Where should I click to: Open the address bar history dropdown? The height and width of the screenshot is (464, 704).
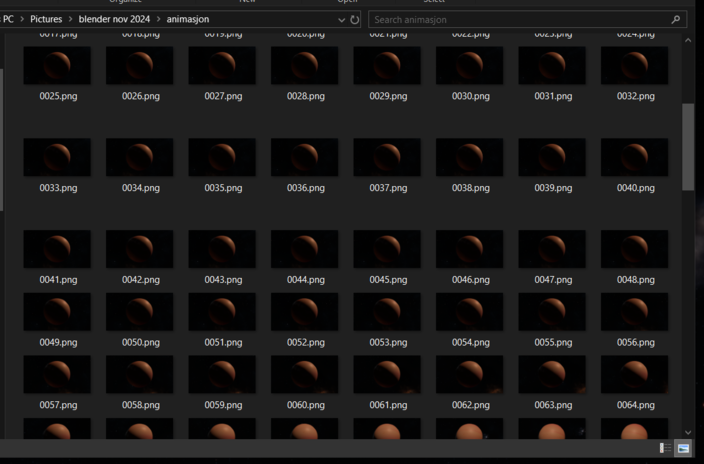point(342,20)
